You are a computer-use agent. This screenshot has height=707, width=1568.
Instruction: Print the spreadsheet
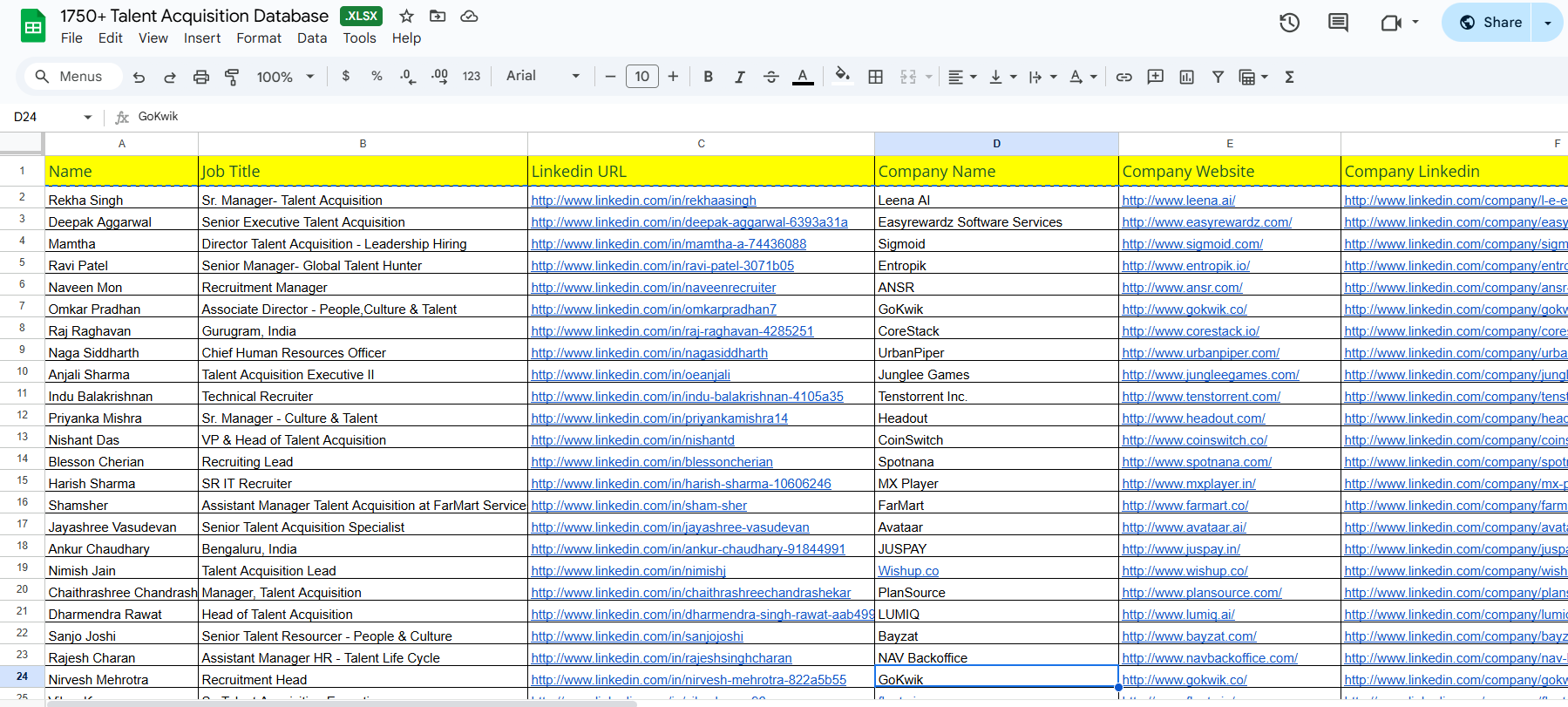click(201, 77)
